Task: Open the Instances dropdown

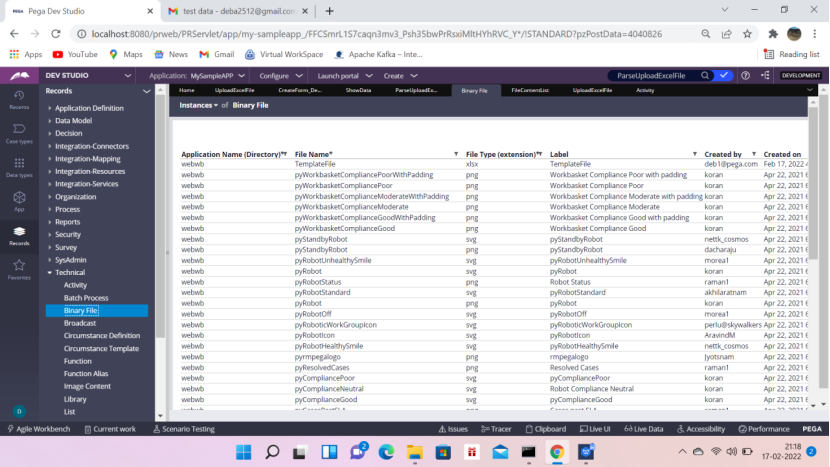Action: (198, 105)
